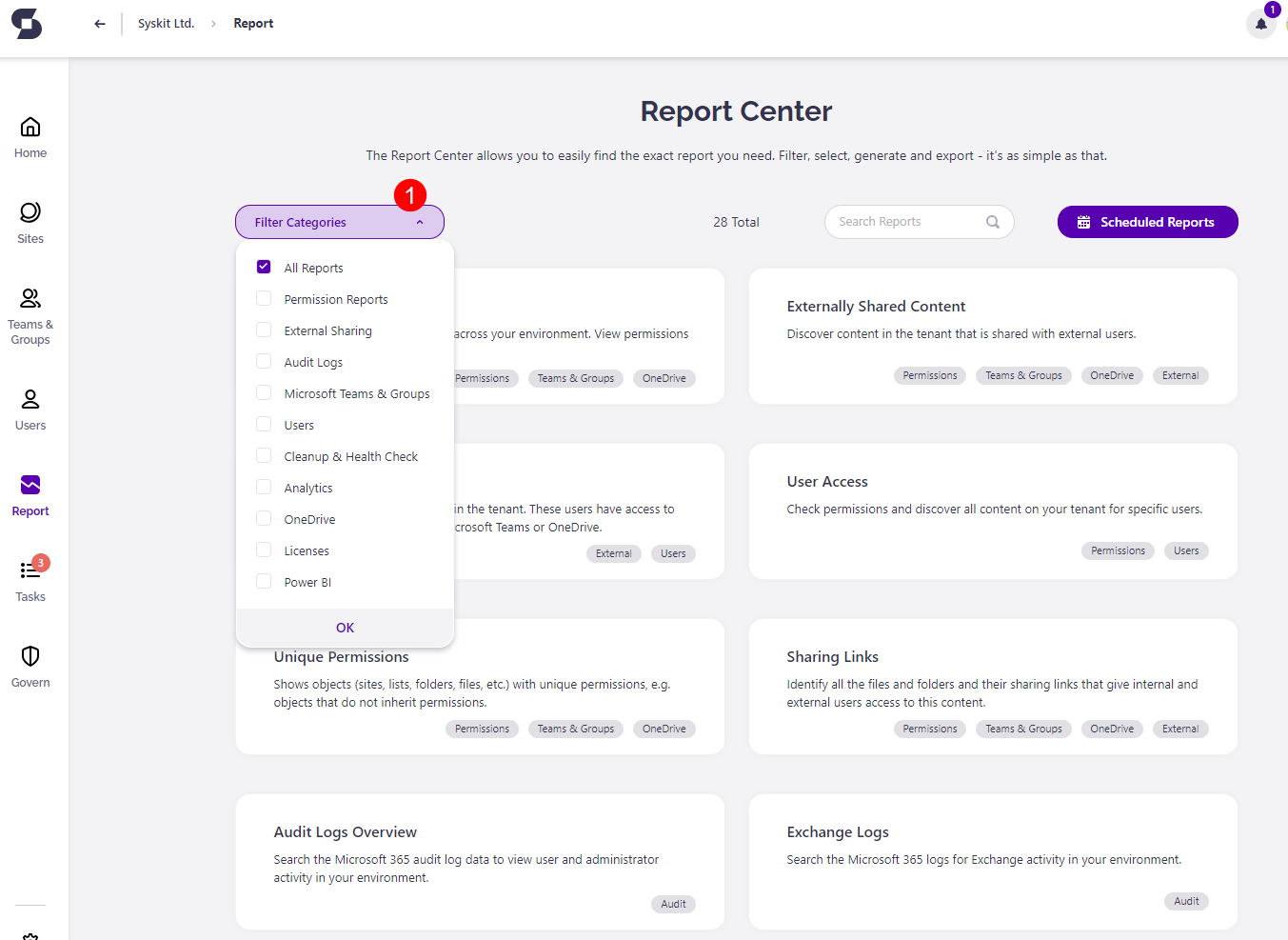Open the Syskit Ltd. breadcrumb
Image resolution: width=1288 pixels, height=940 pixels.
pyautogui.click(x=166, y=23)
